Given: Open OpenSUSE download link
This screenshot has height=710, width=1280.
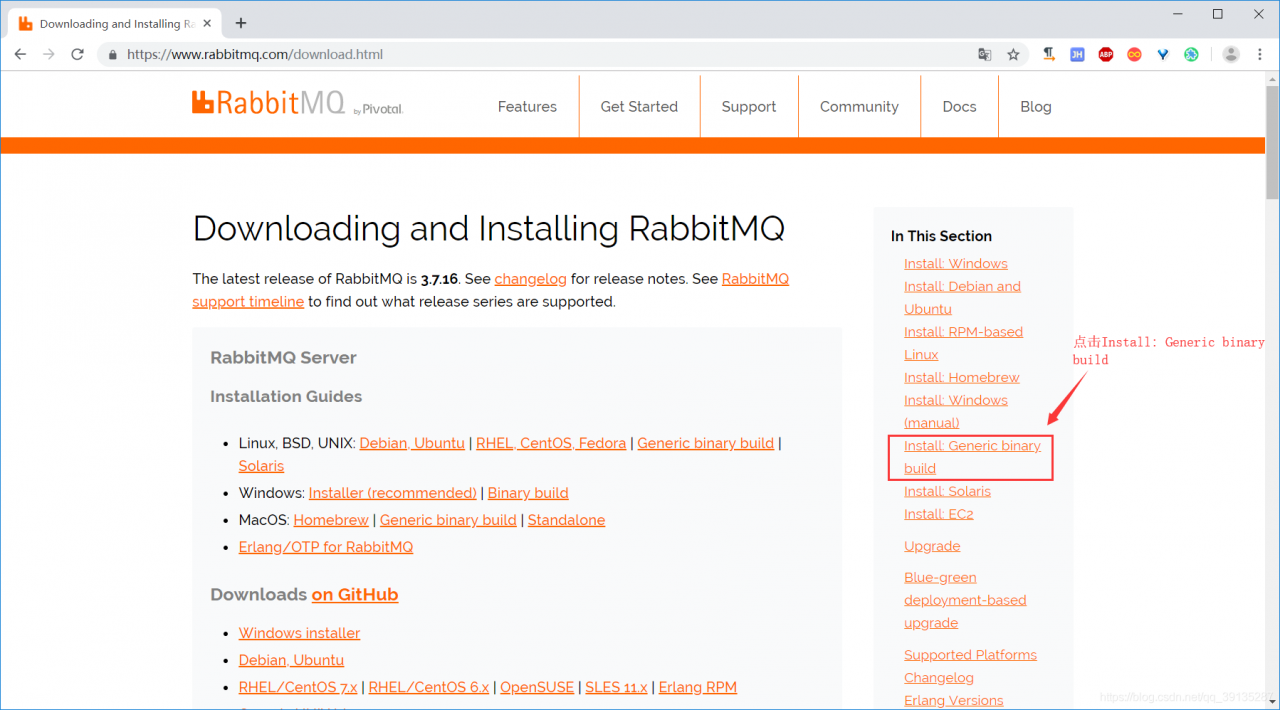Looking at the screenshot, I should point(537,687).
